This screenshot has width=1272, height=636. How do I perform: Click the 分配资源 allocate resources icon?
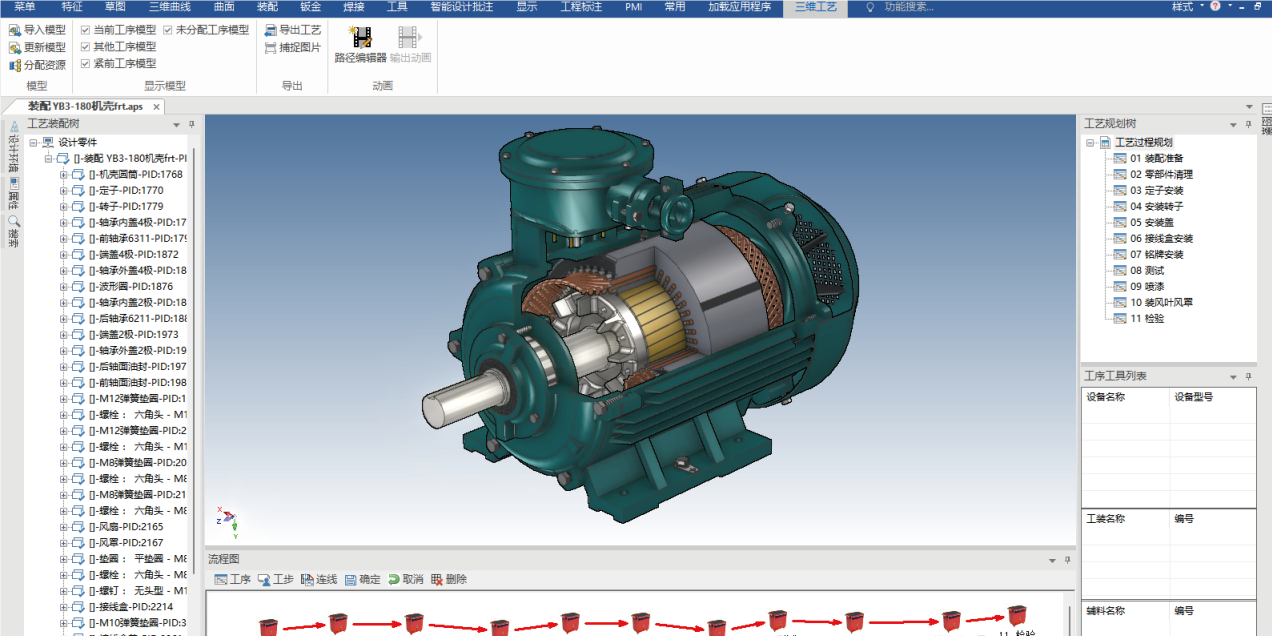(x=15, y=65)
